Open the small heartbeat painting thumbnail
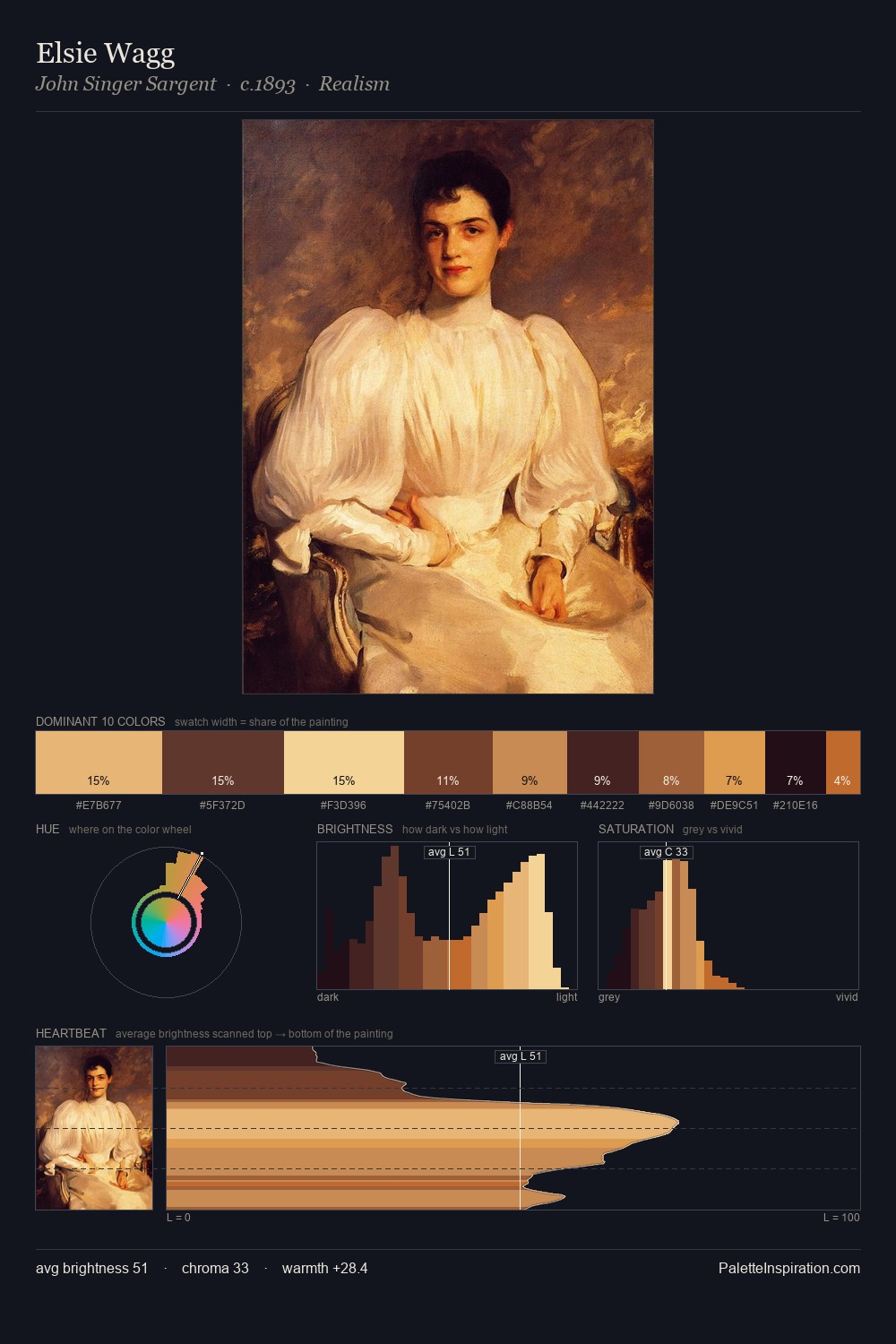Viewport: 896px width, 1344px height. (x=94, y=1128)
